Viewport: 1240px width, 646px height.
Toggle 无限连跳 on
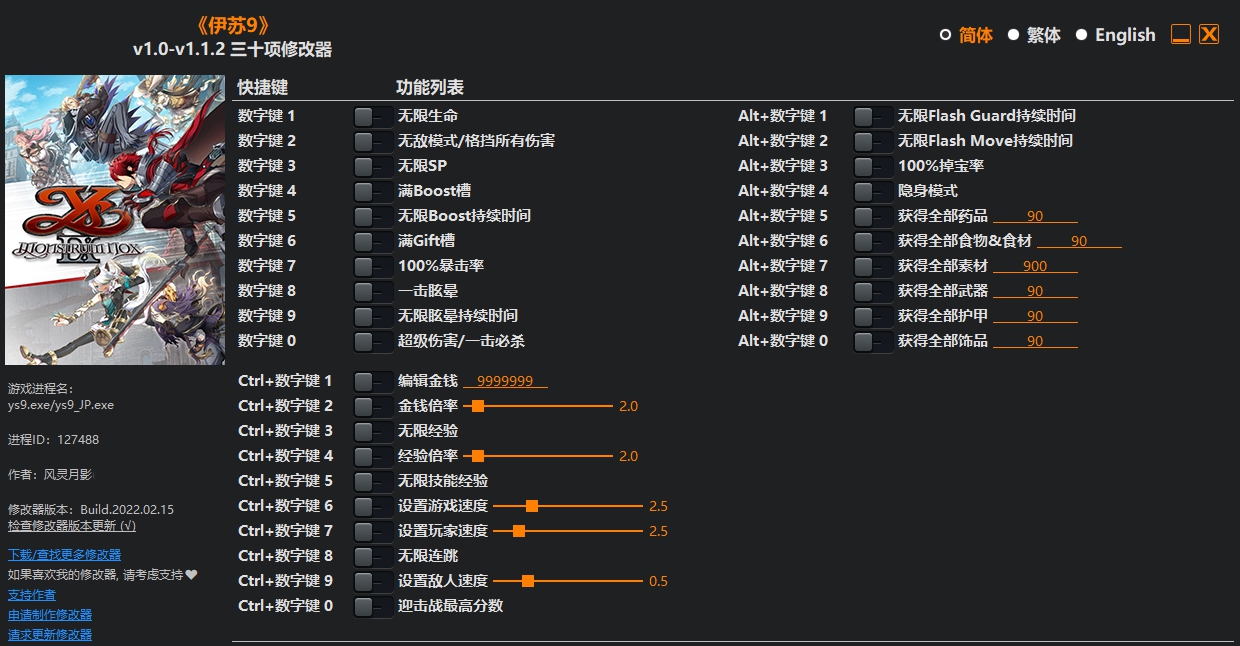(x=371, y=555)
